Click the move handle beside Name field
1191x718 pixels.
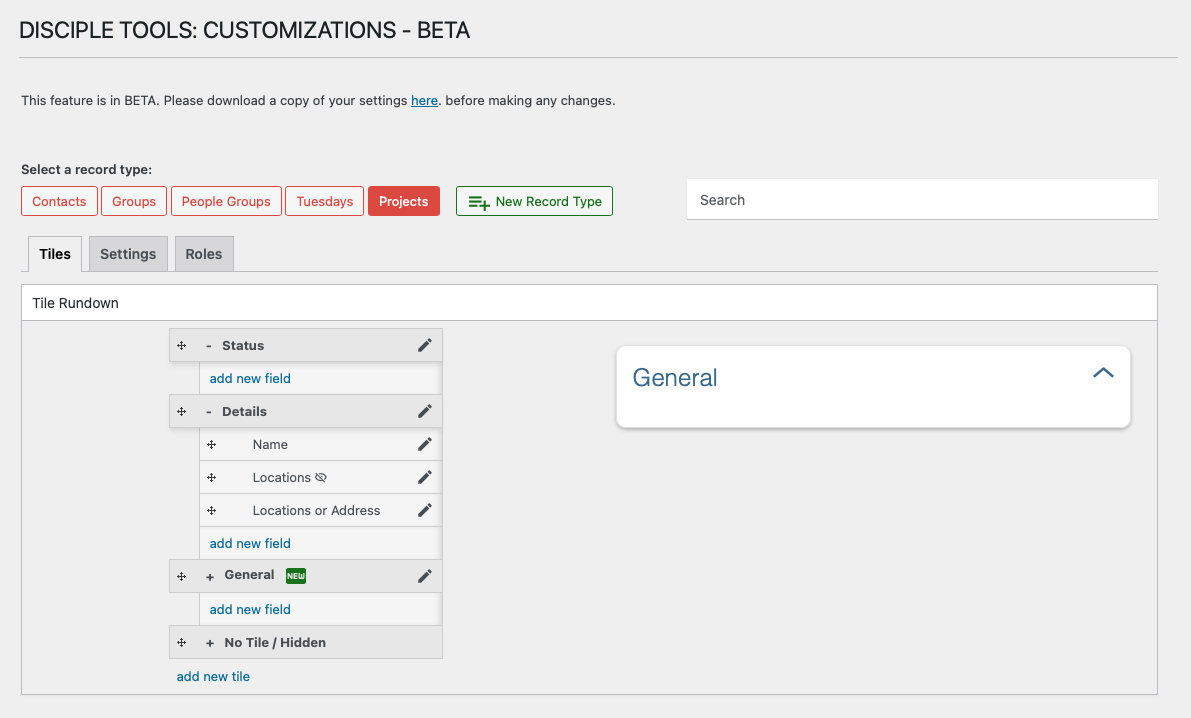212,444
